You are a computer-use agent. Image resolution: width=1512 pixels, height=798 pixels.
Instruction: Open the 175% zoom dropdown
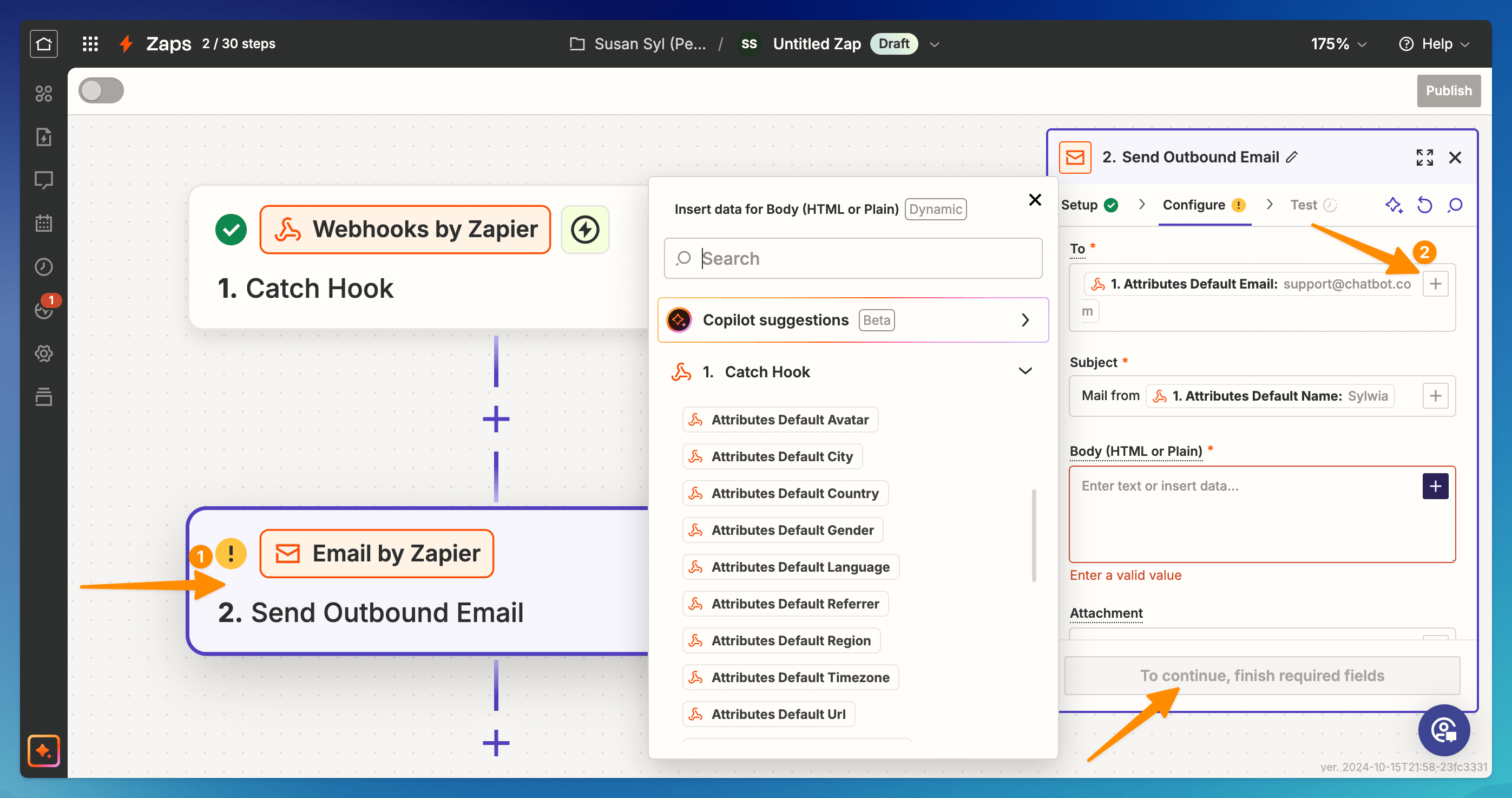pos(1338,43)
